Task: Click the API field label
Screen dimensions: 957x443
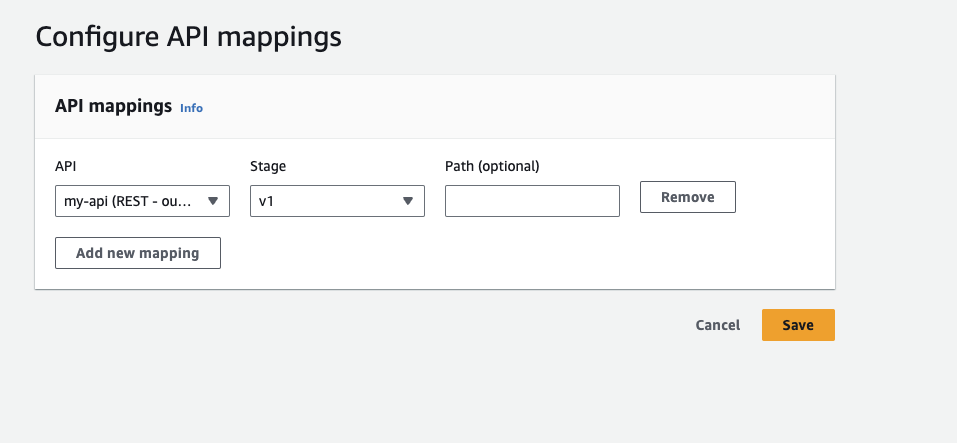Action: point(67,166)
